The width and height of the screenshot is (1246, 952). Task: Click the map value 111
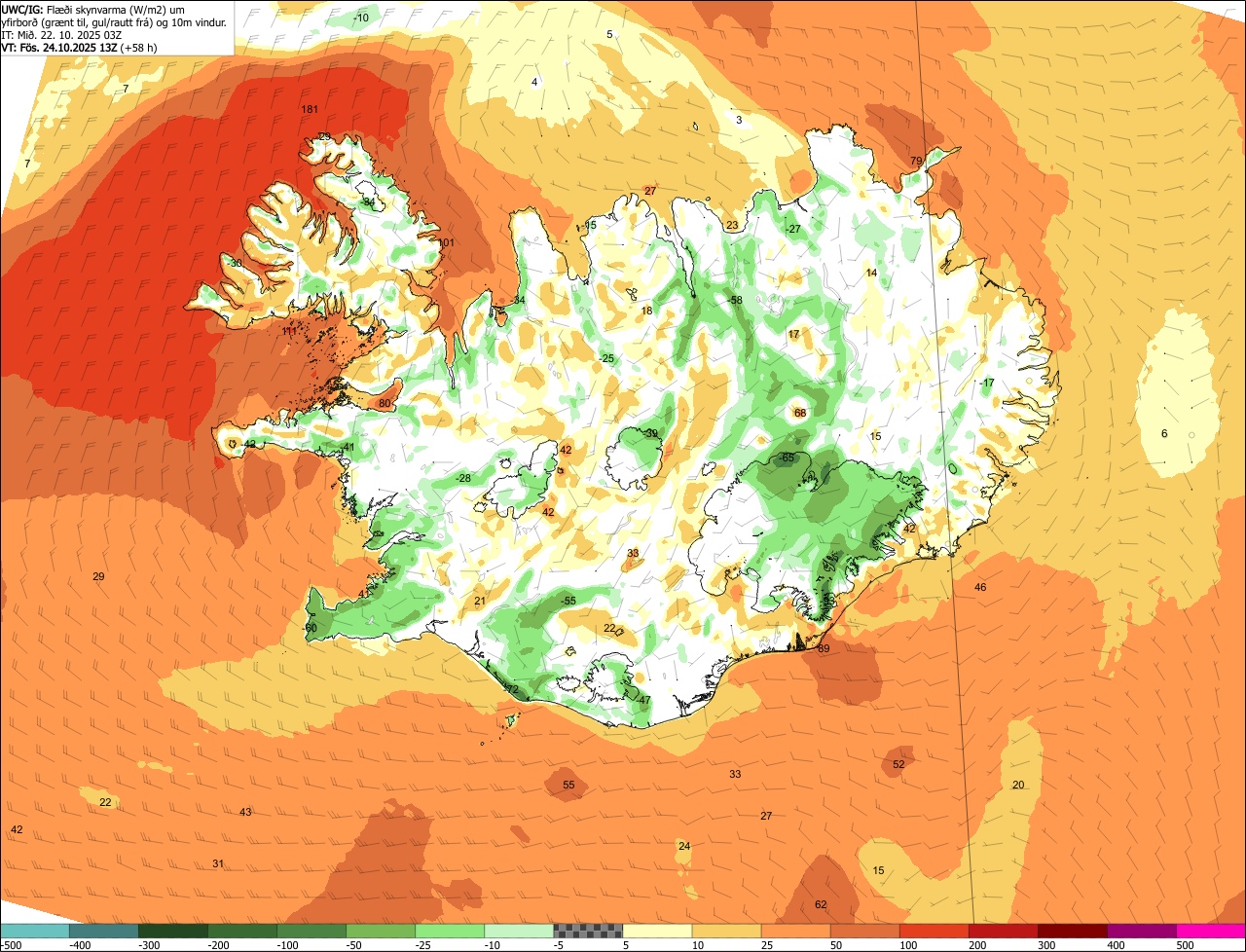(x=290, y=332)
